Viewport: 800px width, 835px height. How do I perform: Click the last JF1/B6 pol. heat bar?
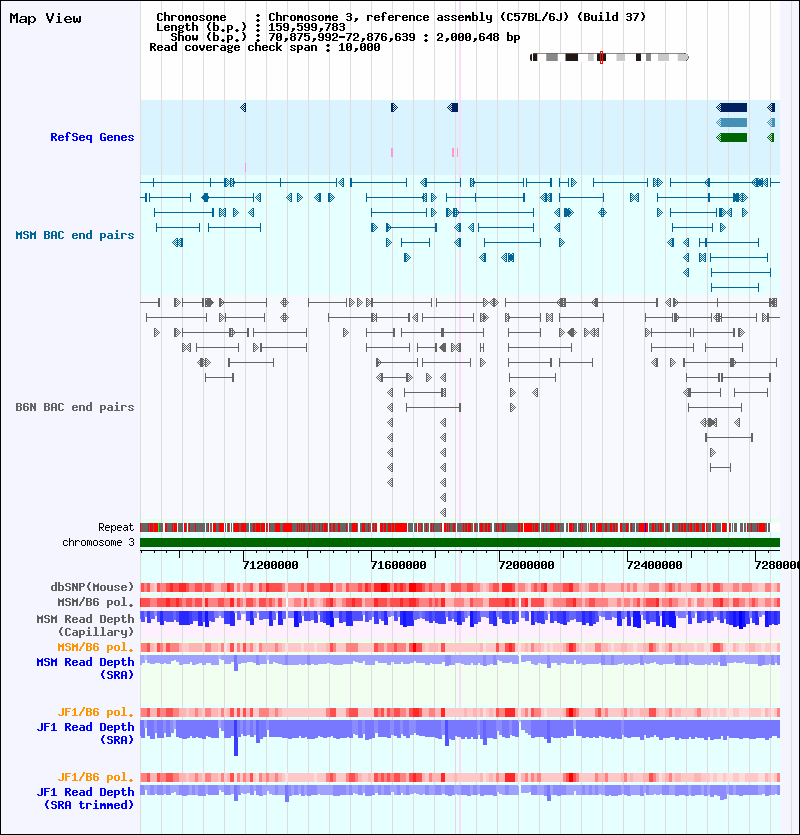coord(460,777)
